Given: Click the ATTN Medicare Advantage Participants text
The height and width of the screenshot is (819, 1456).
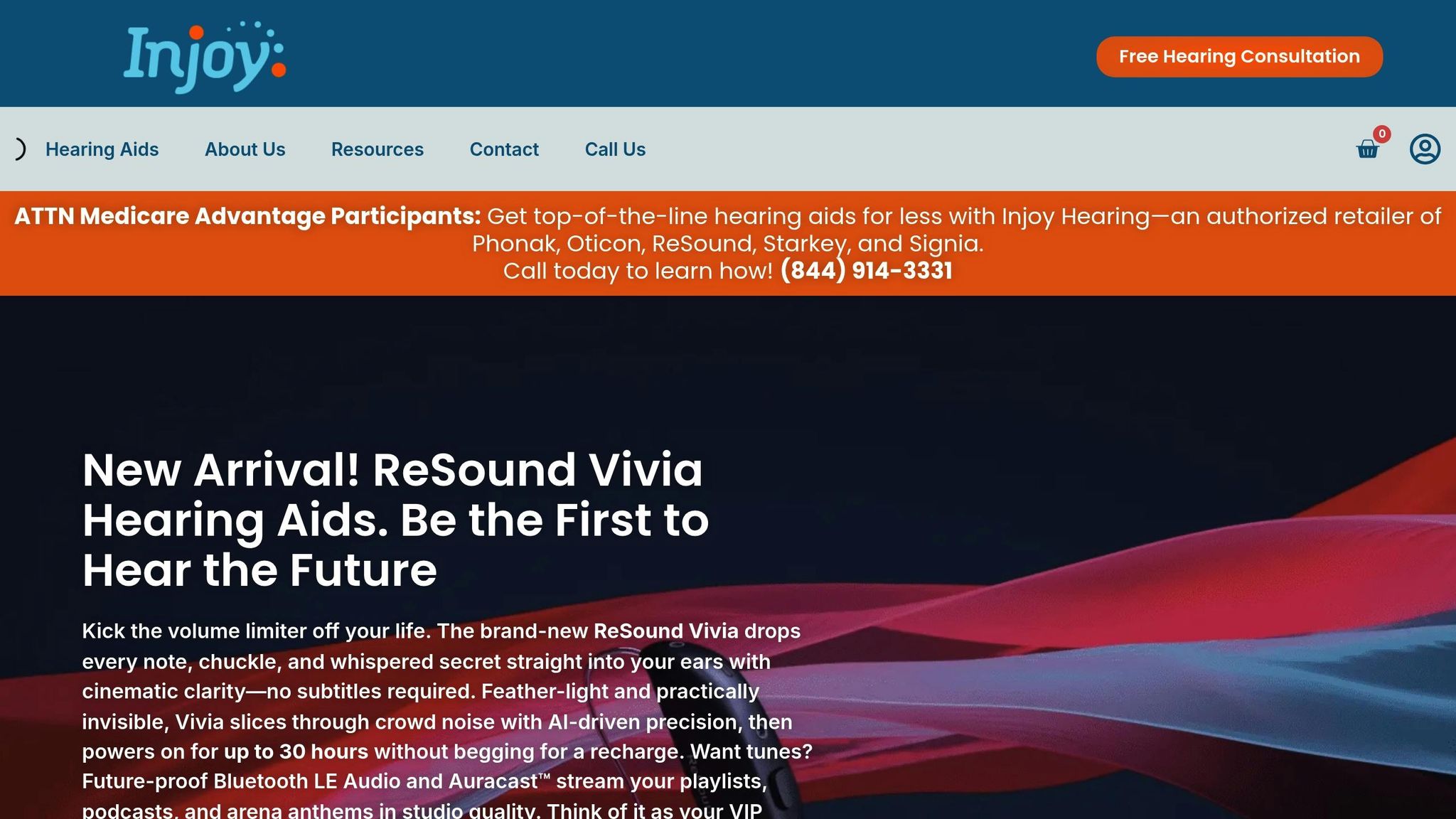Looking at the screenshot, I should [x=247, y=216].
